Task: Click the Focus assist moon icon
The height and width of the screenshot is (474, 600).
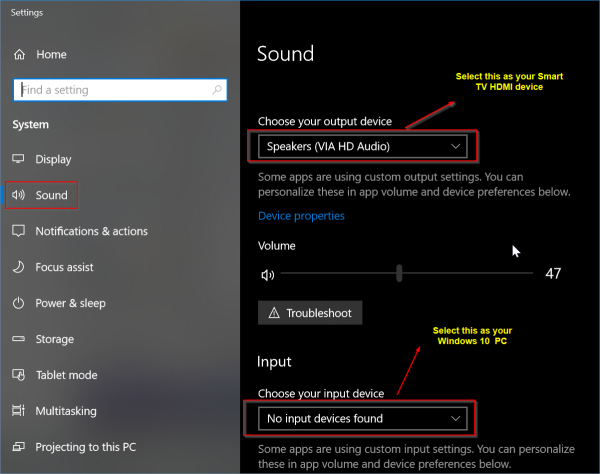Action: click(18, 267)
